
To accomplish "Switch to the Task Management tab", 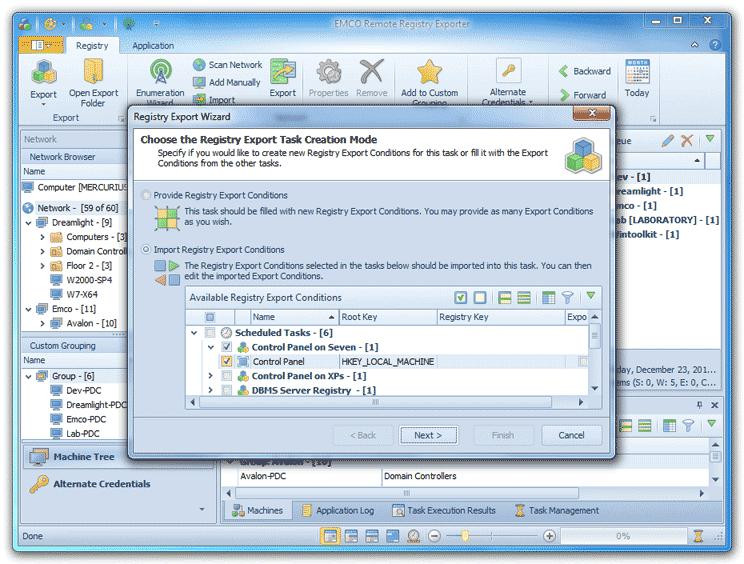I will tap(557, 510).
